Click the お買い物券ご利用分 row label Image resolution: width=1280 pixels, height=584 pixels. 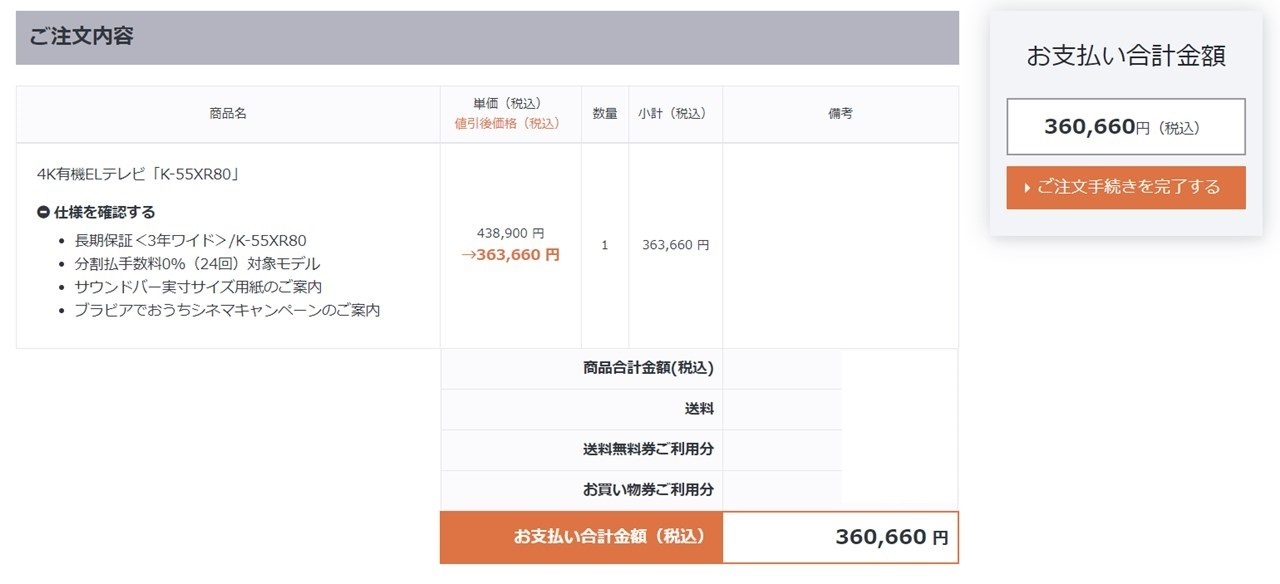648,490
